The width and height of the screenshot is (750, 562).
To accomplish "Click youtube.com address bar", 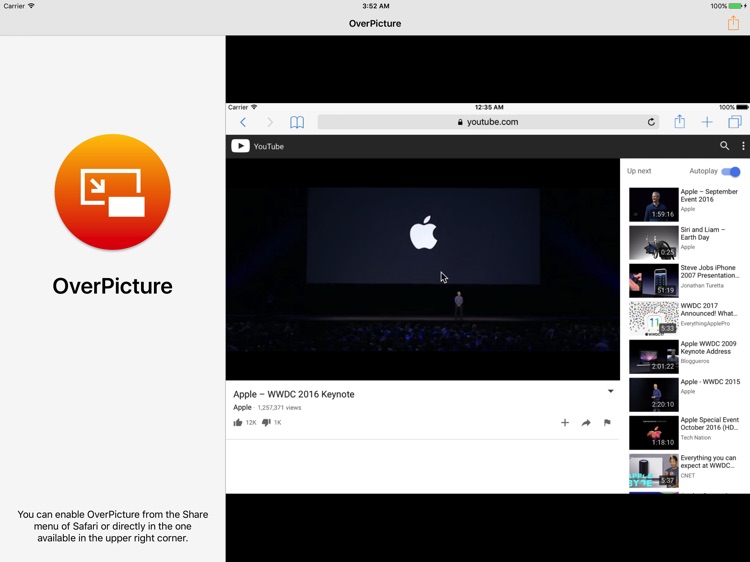I will tap(488, 122).
